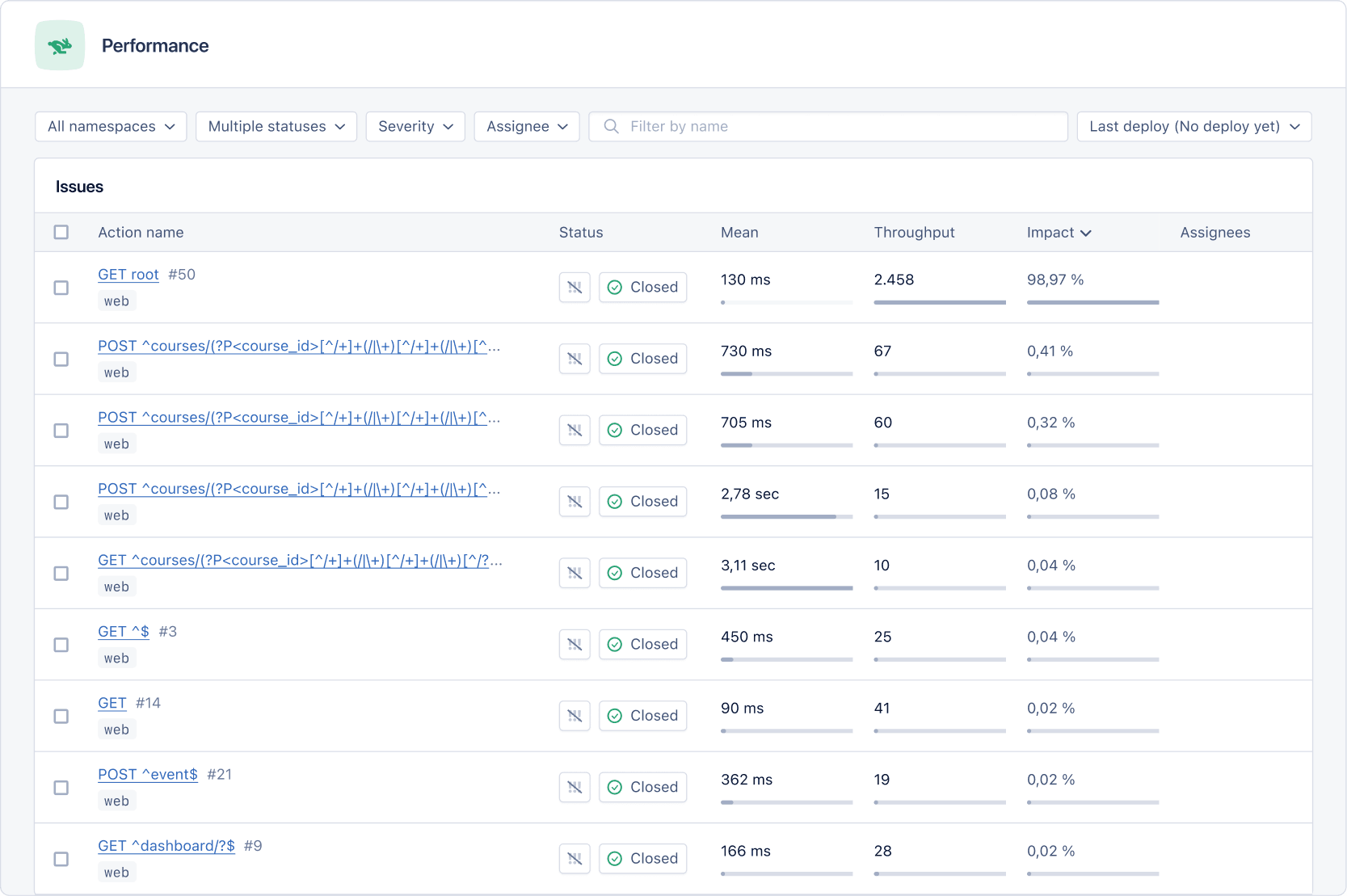Click the severity icon in 705 ms row

click(575, 430)
